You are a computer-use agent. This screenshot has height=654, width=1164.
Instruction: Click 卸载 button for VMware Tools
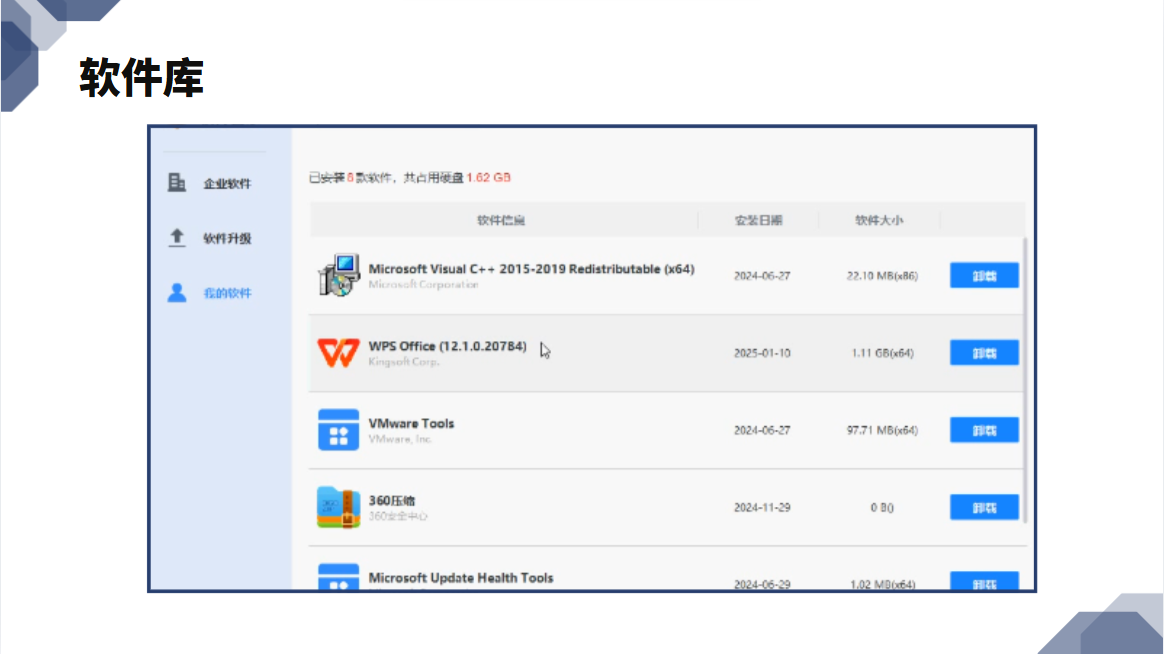[x=984, y=430]
